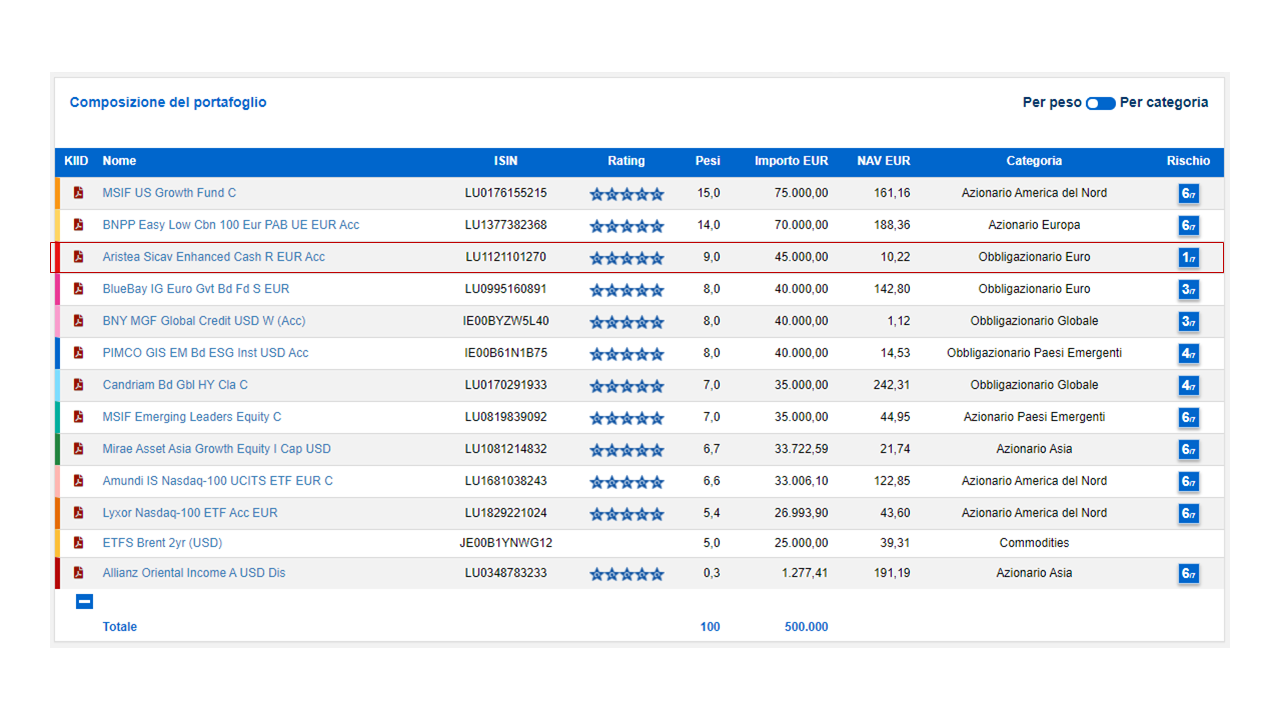Click risk badge 6/7 for MSIF Emerging Leaders
The width and height of the screenshot is (1280, 720).
(x=1188, y=418)
